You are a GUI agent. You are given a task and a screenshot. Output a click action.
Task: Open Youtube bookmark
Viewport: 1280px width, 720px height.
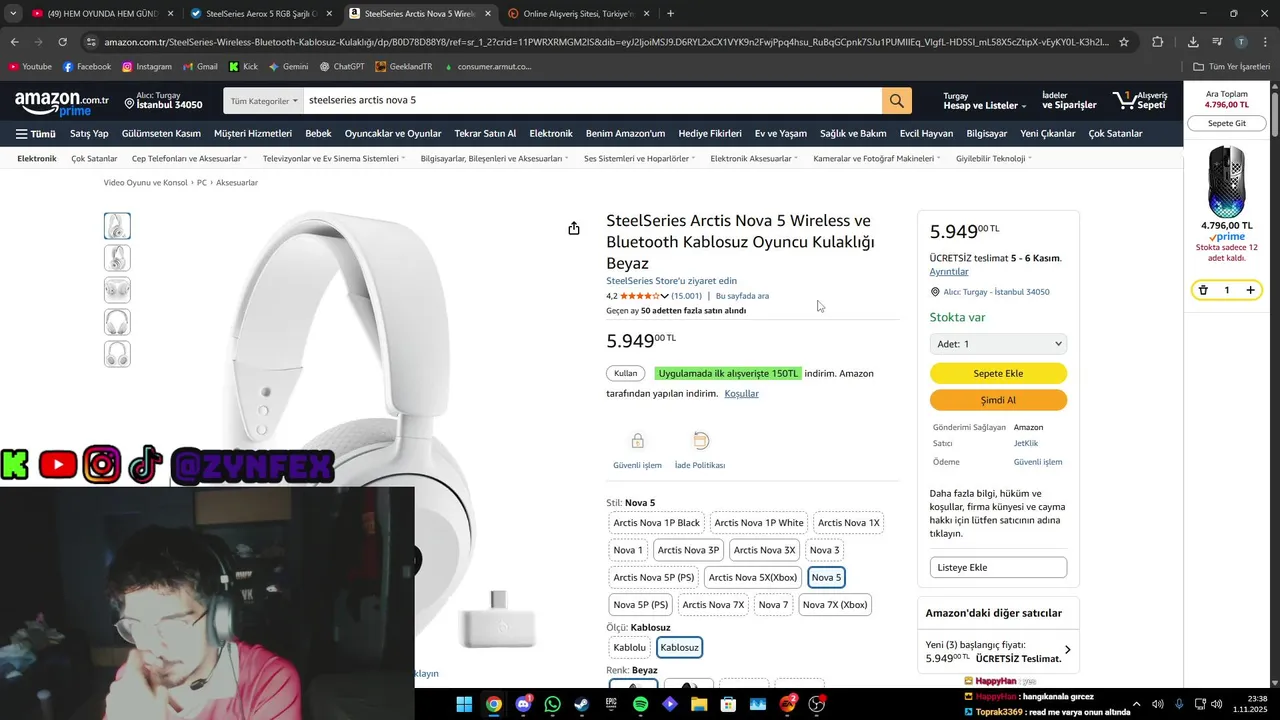pyautogui.click(x=30, y=67)
